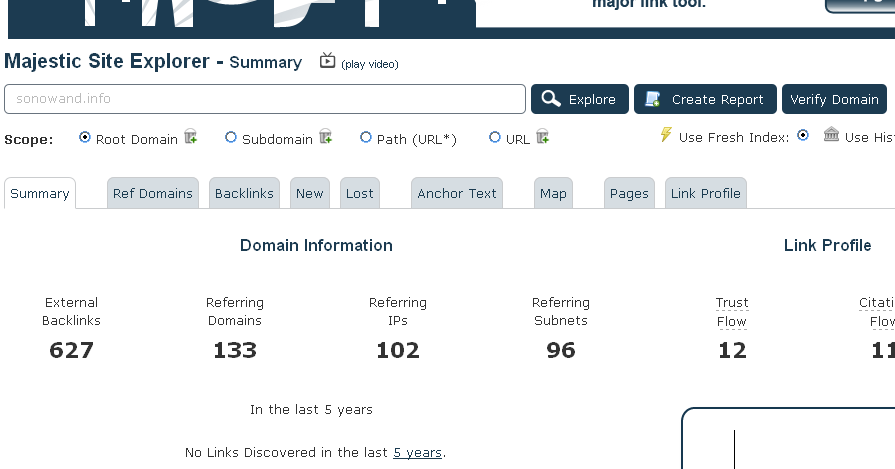Select the Use Fresh Index radio button
The width and height of the screenshot is (895, 469).
803,135
